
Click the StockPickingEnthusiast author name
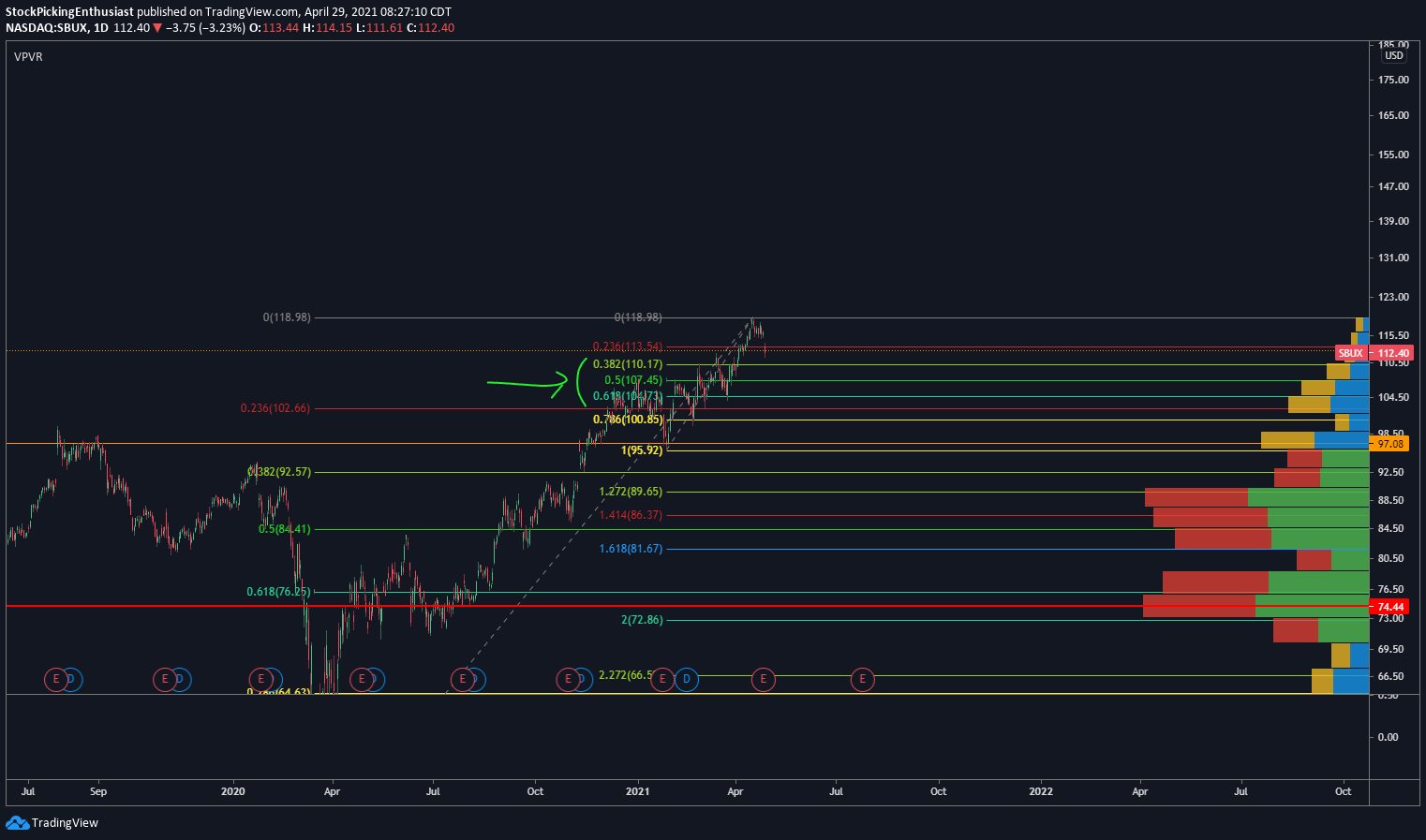69,12
